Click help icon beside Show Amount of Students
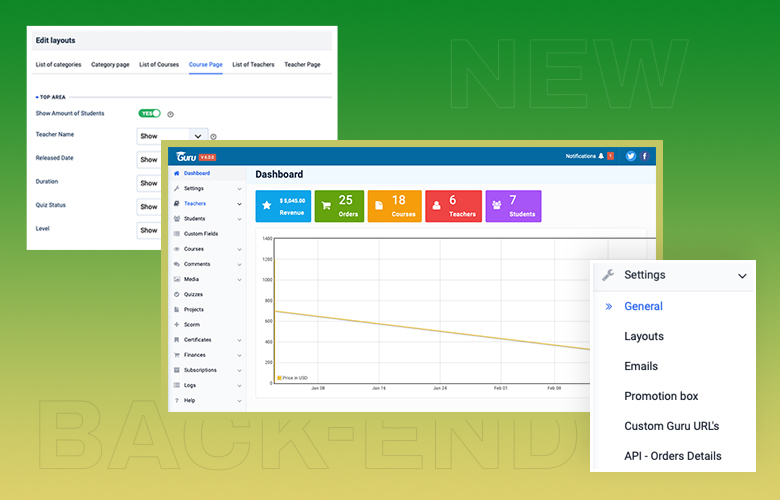The image size is (780, 500). pyautogui.click(x=171, y=114)
